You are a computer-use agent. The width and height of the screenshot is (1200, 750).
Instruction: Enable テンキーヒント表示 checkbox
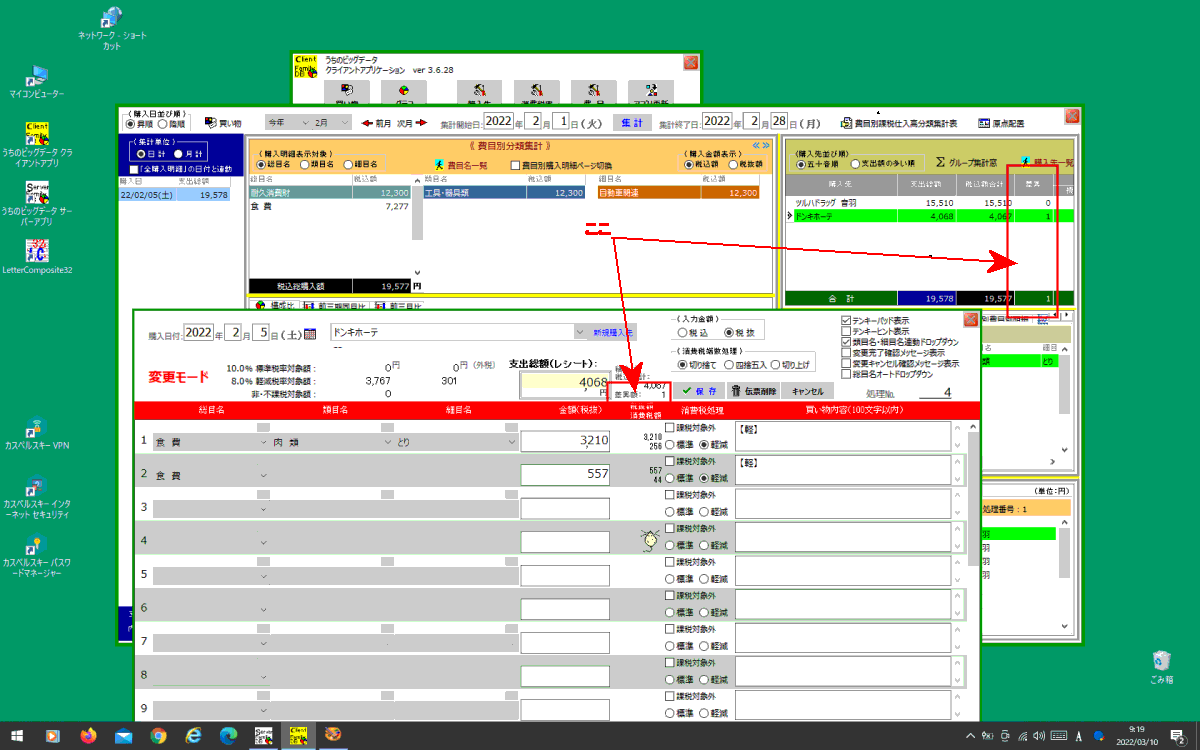click(847, 331)
